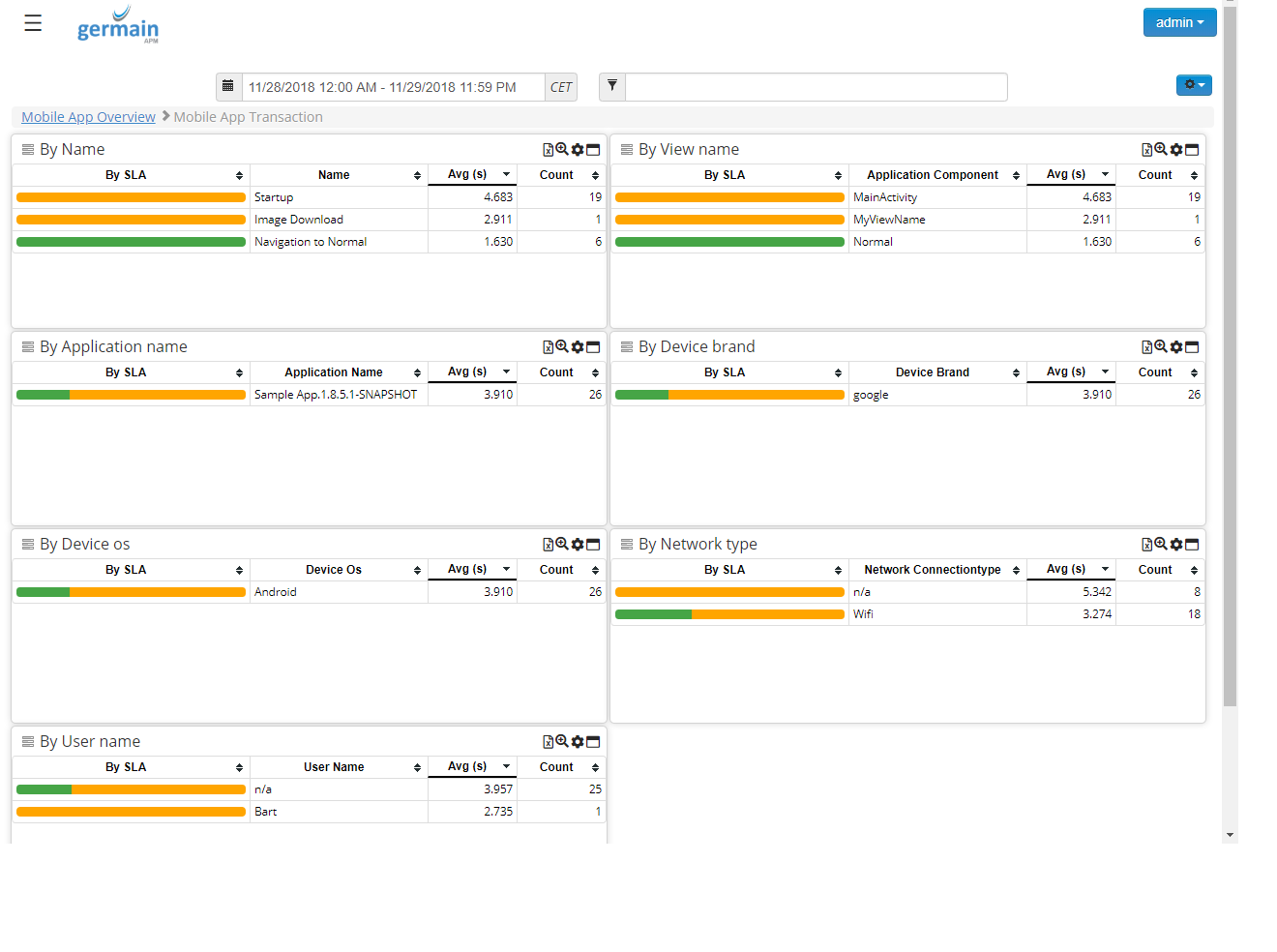Go to Mobile App Overview breadcrumb

point(88,117)
